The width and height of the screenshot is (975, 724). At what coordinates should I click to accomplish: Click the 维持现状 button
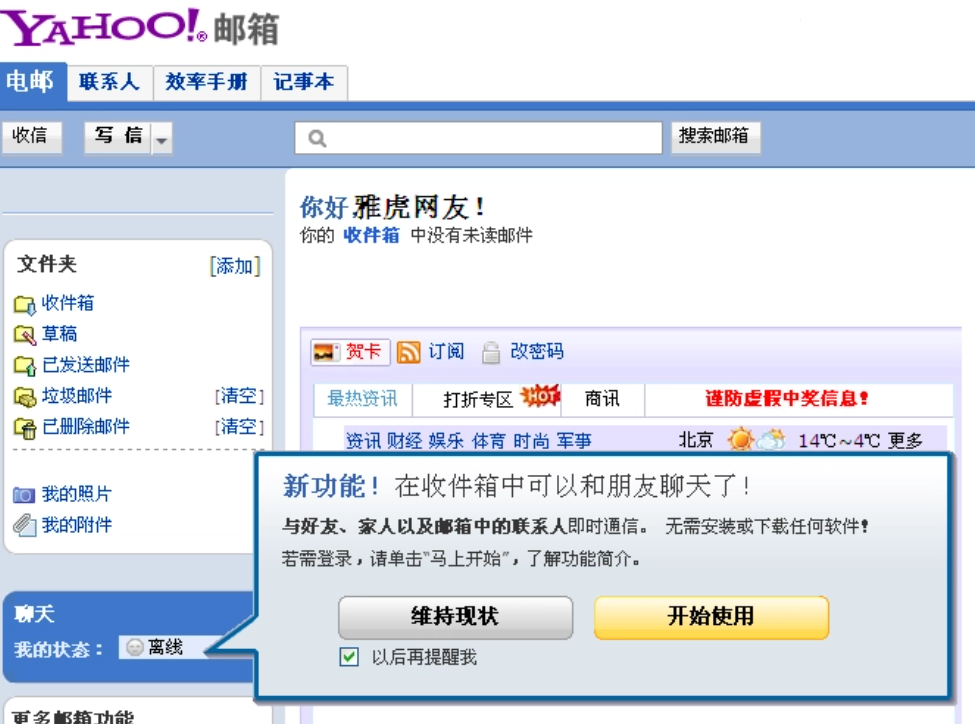click(455, 617)
